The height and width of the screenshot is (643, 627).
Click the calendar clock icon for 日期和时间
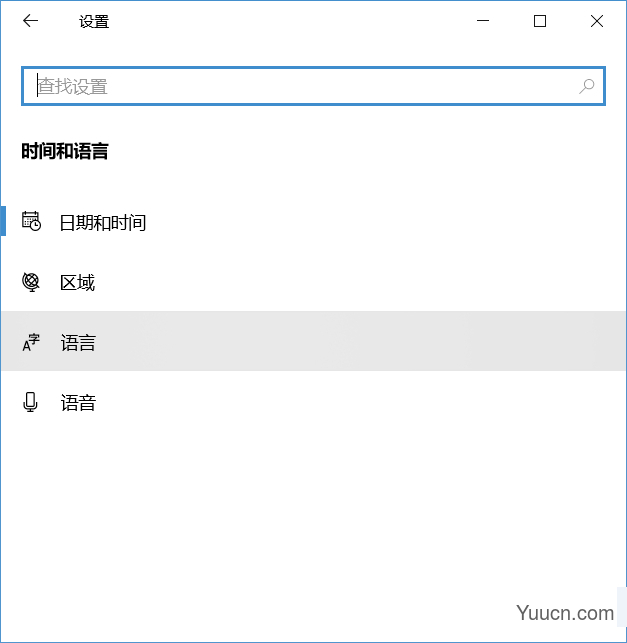pyautogui.click(x=31, y=222)
